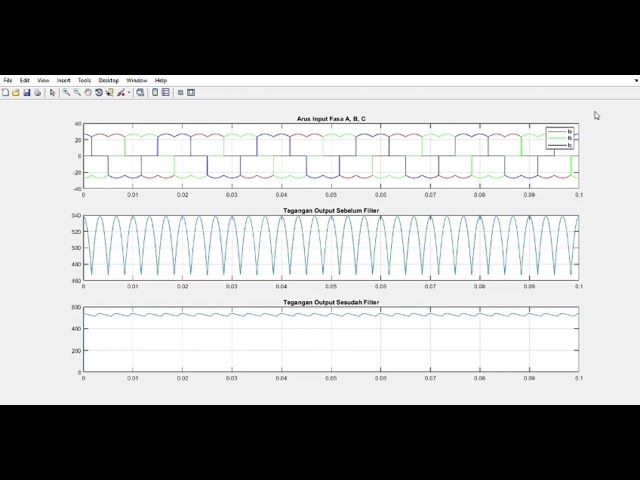
Task: Toggle the Insert Colorbar toolbar button
Action: (155, 92)
